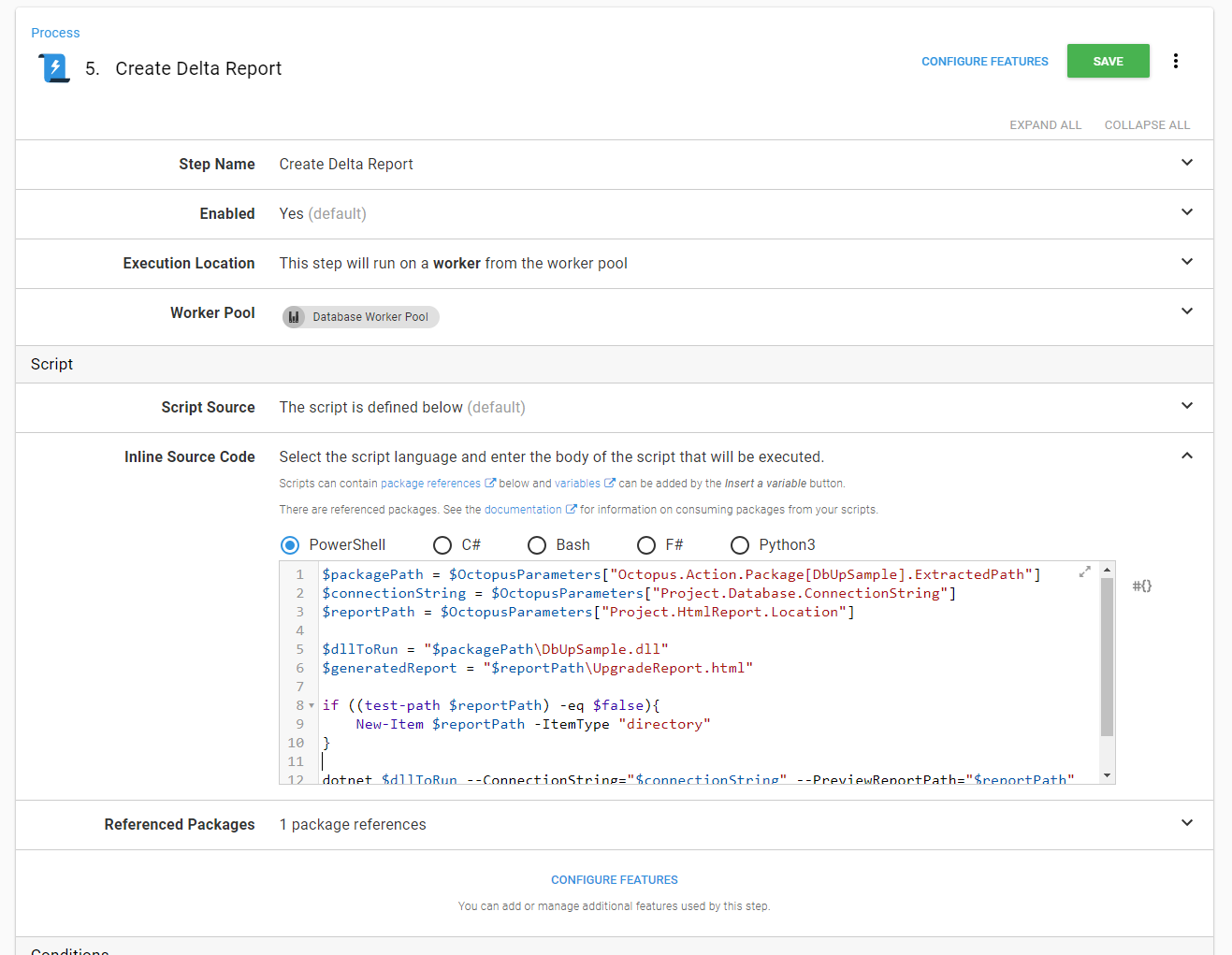Screen dimensions: 1232x955
Task: Click the fullscreen expand icon in code editor
Action: (1084, 572)
